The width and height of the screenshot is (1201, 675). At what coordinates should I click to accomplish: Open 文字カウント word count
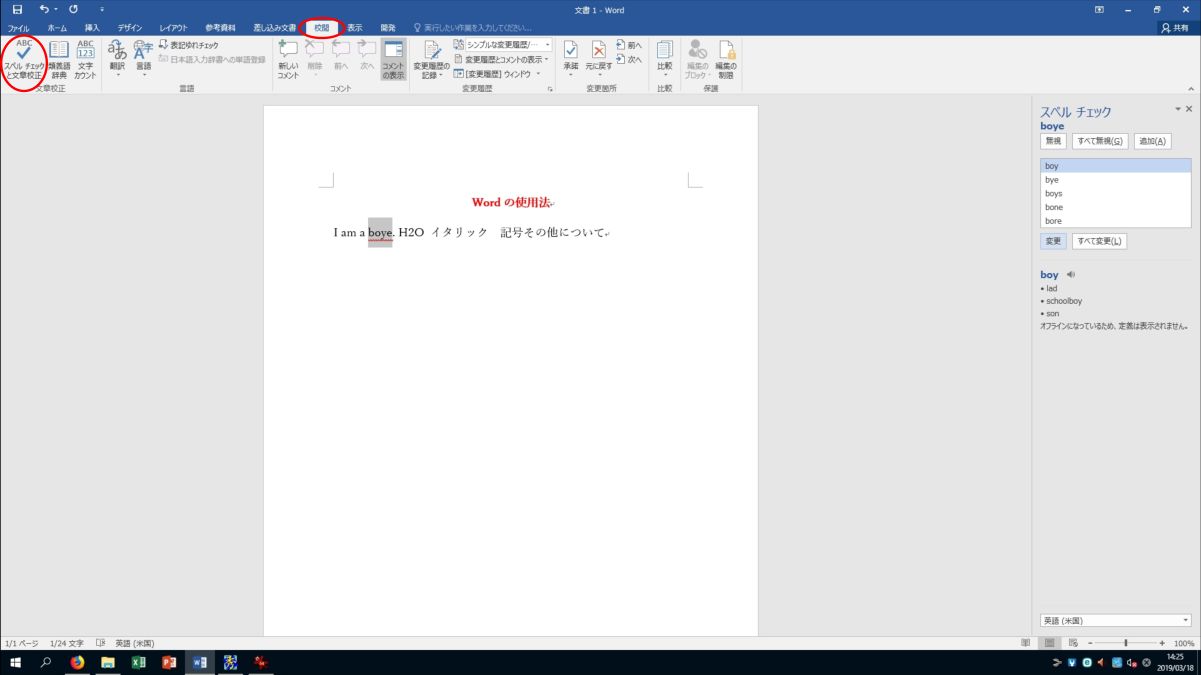pyautogui.click(x=86, y=60)
